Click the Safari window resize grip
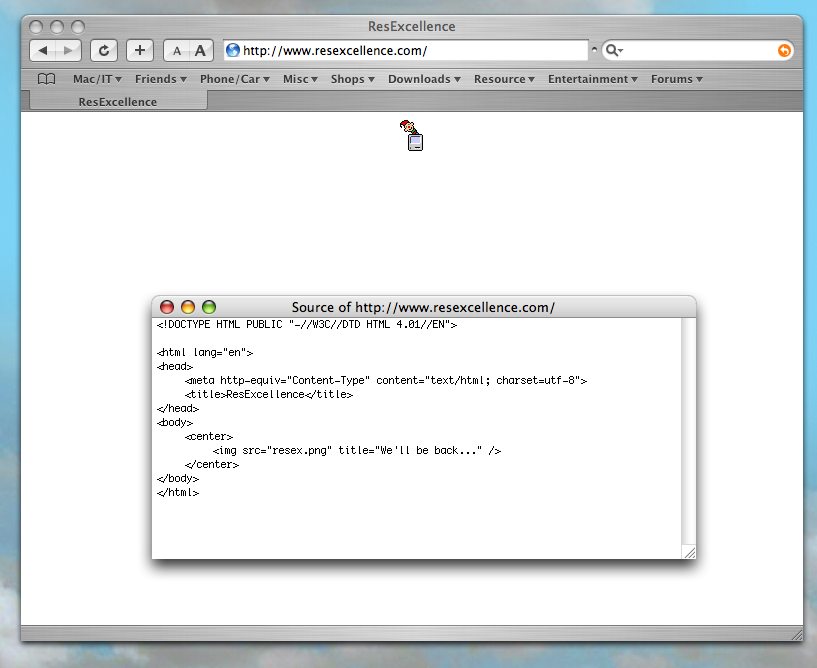 (x=797, y=635)
